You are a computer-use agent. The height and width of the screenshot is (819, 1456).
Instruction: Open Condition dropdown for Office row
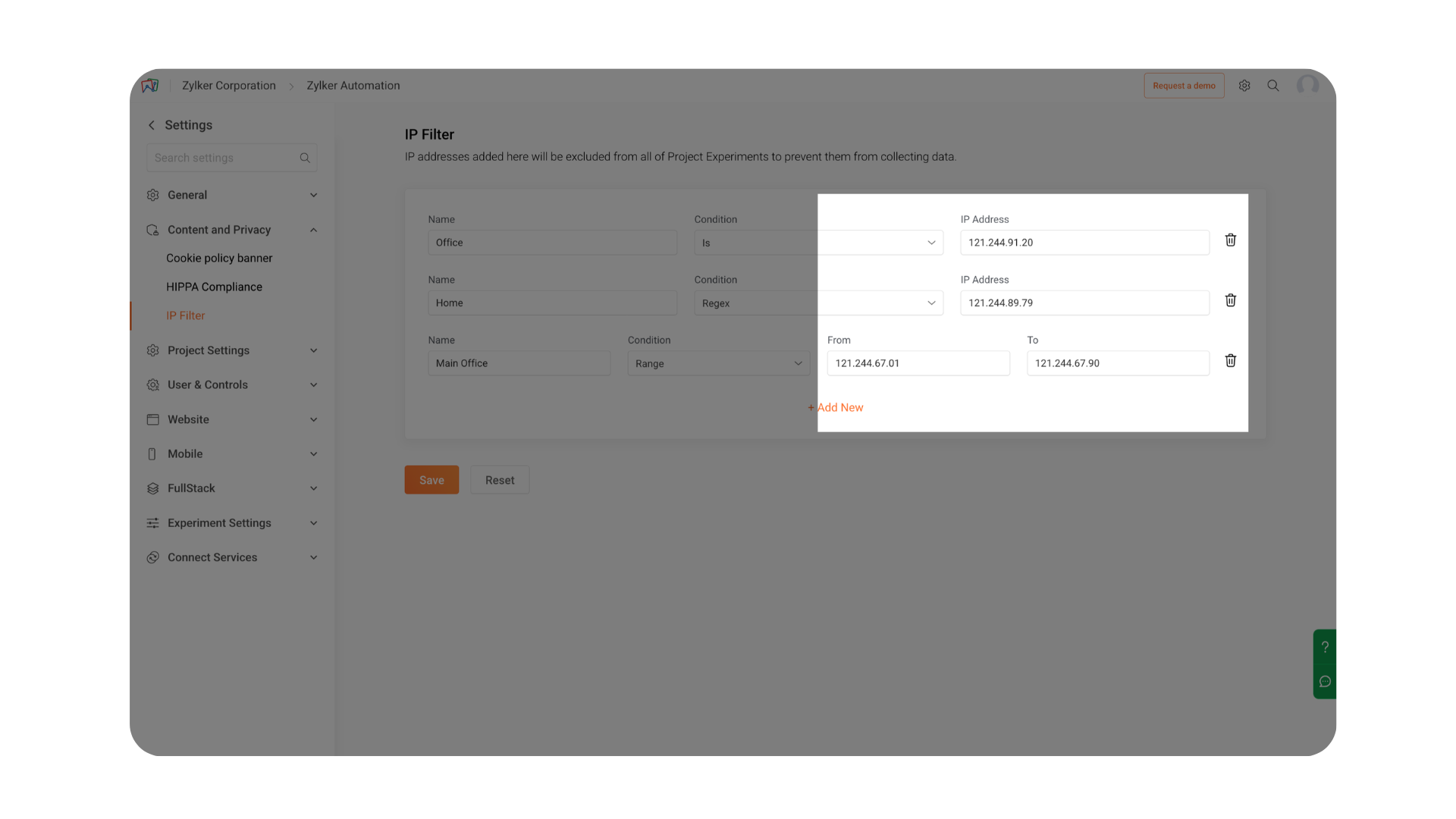[x=817, y=243]
